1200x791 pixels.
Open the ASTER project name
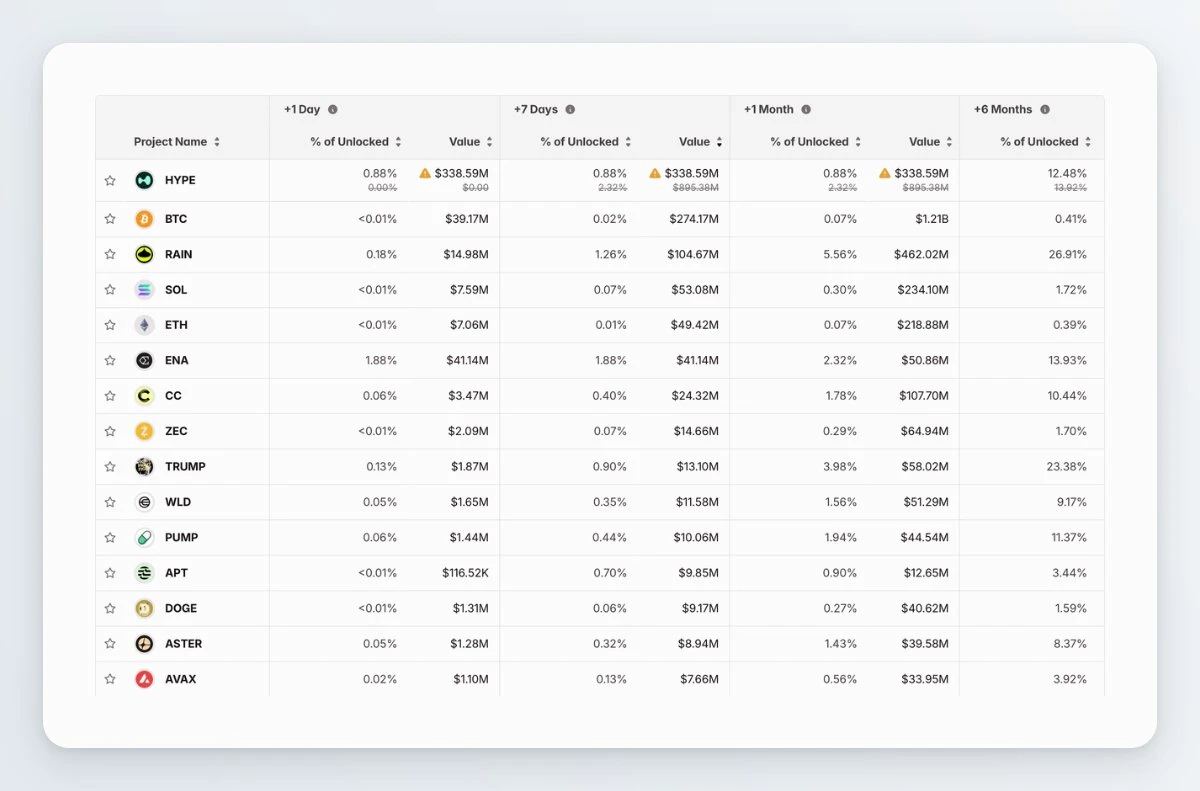coord(184,644)
